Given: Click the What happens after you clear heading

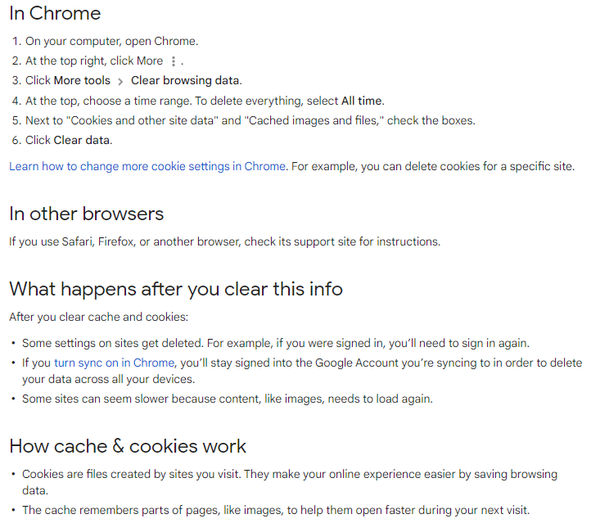Looking at the screenshot, I should pyautogui.click(x=176, y=289).
